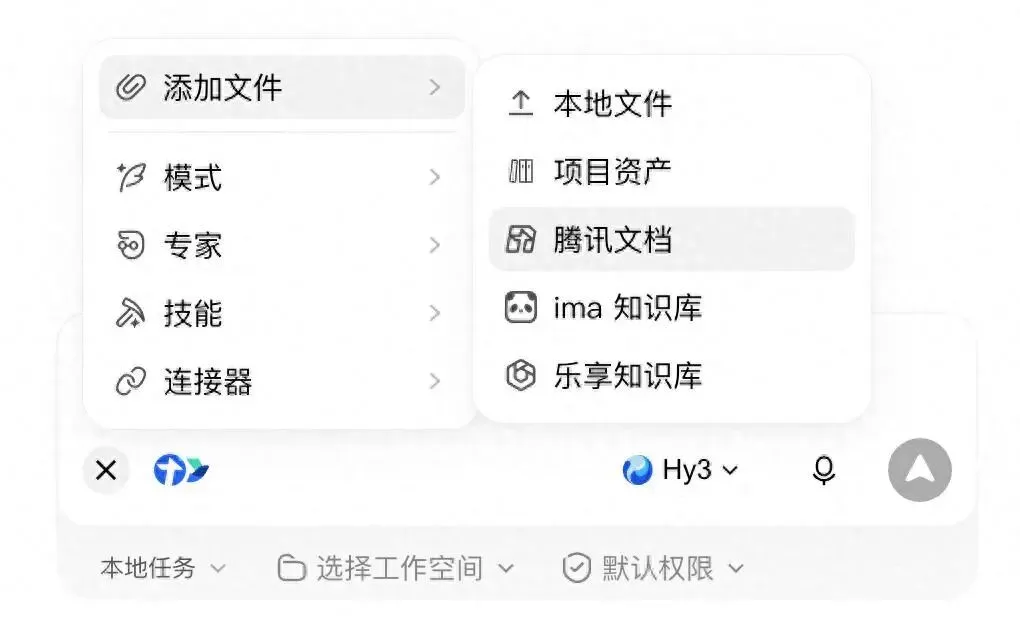Click the feather icon next to 模式
The width and height of the screenshot is (1020, 634).
pyautogui.click(x=131, y=177)
